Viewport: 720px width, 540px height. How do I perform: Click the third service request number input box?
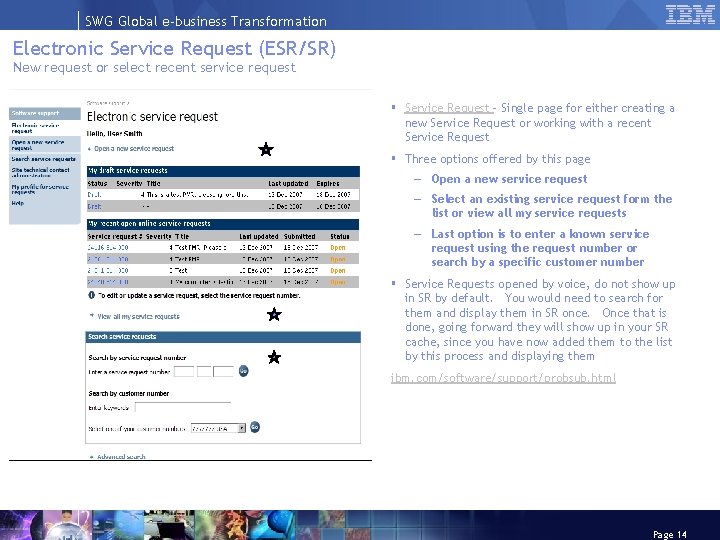pyautogui.click(x=224, y=371)
